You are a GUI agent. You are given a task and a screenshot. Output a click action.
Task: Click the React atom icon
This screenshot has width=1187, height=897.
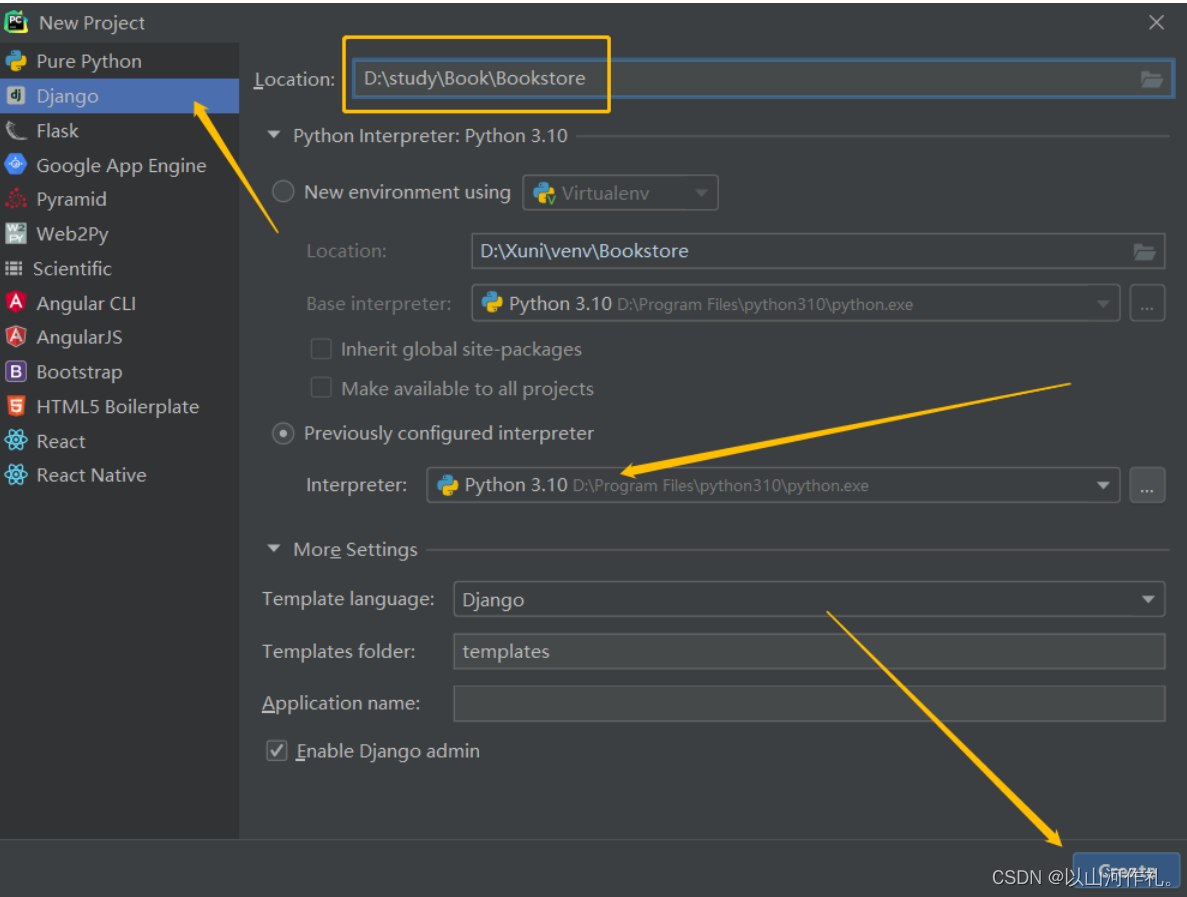coord(16,440)
